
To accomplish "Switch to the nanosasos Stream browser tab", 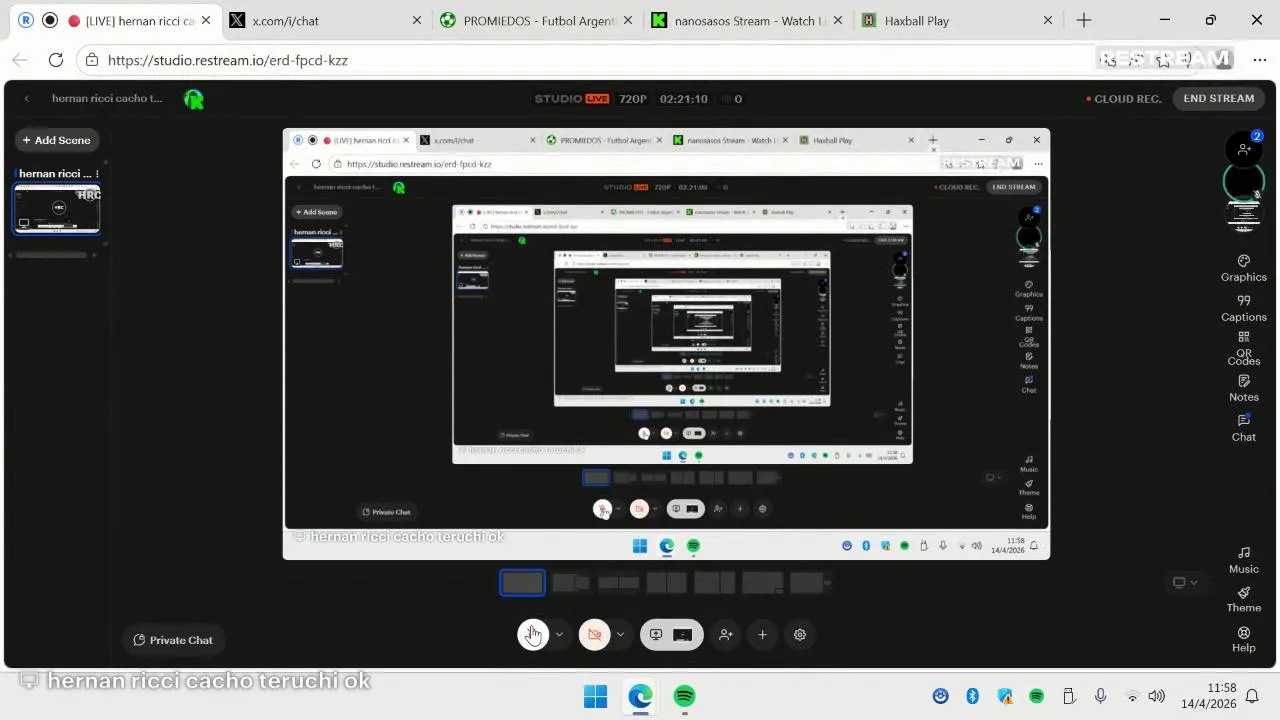I will (x=746, y=20).
